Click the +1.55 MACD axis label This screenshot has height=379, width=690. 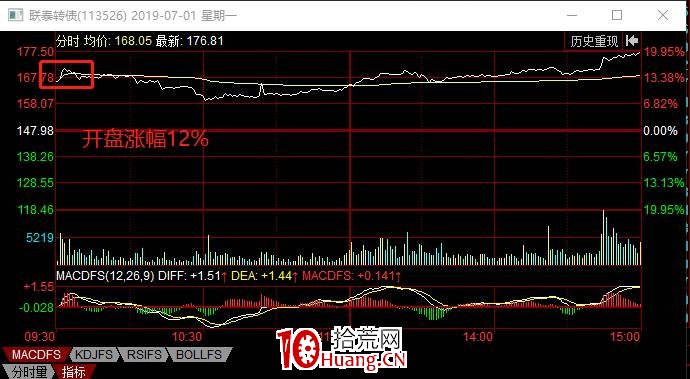click(39, 287)
